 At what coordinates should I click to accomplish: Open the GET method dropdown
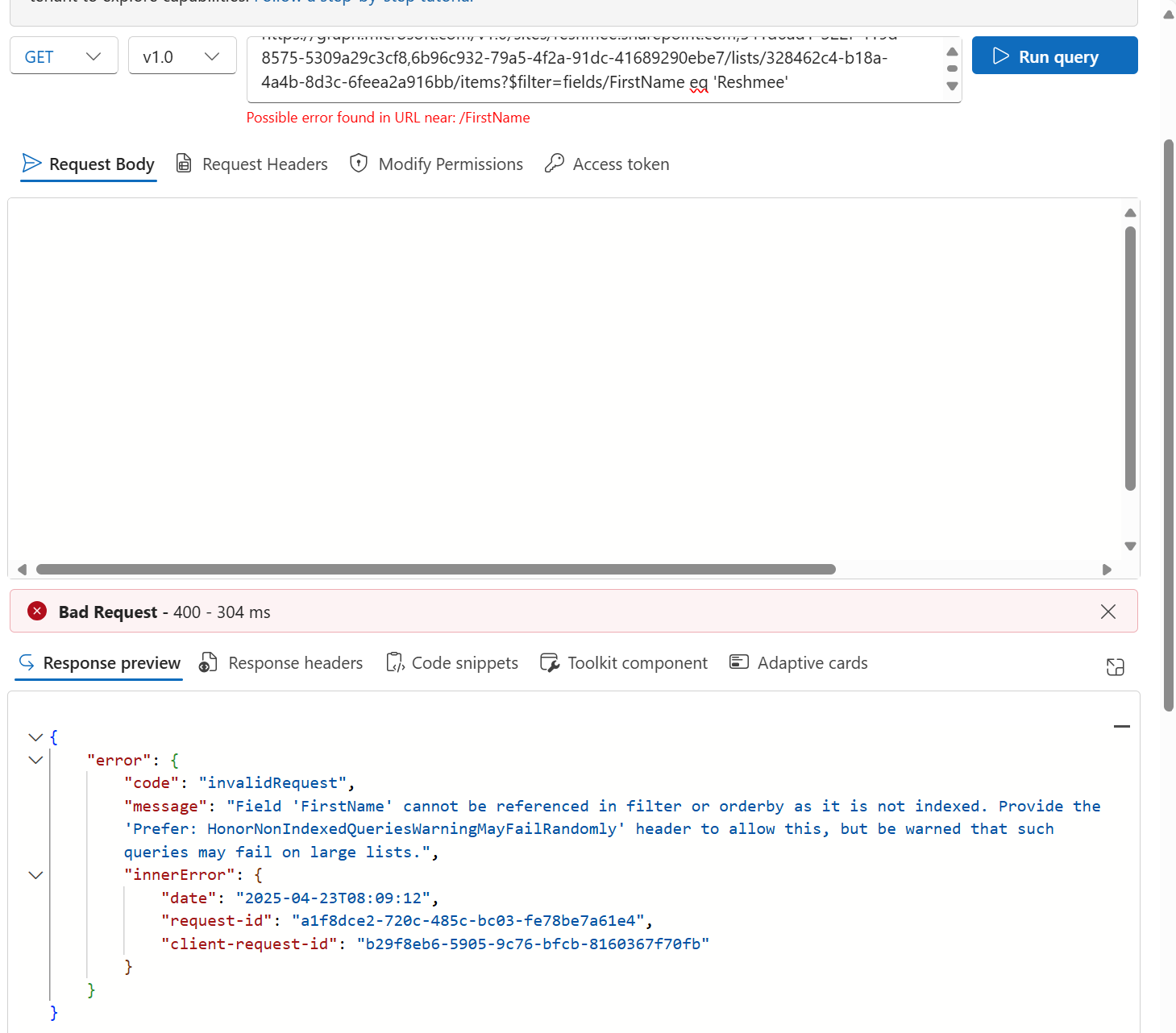[64, 56]
